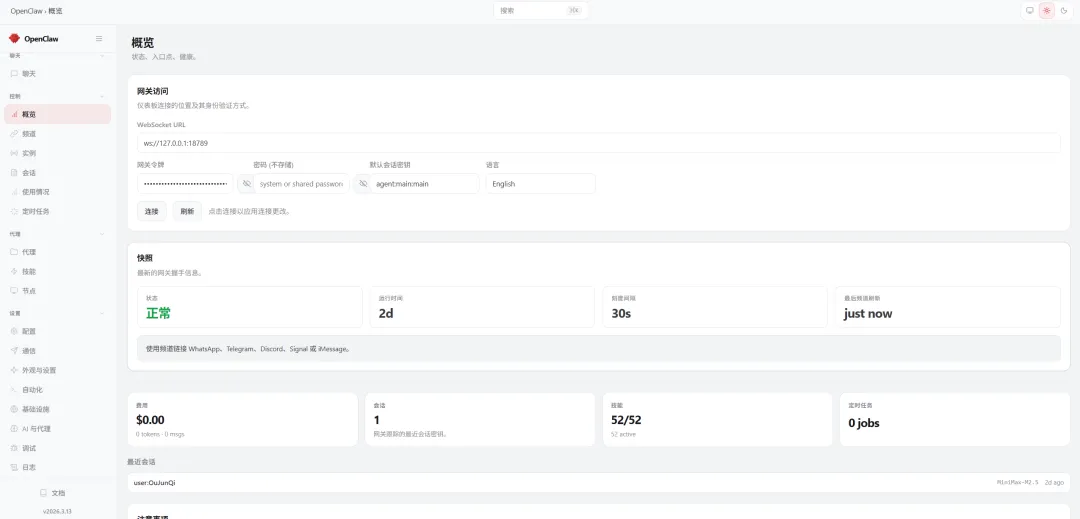Open 日志 logs page icon
The width and height of the screenshot is (1080, 519).
tap(14, 467)
